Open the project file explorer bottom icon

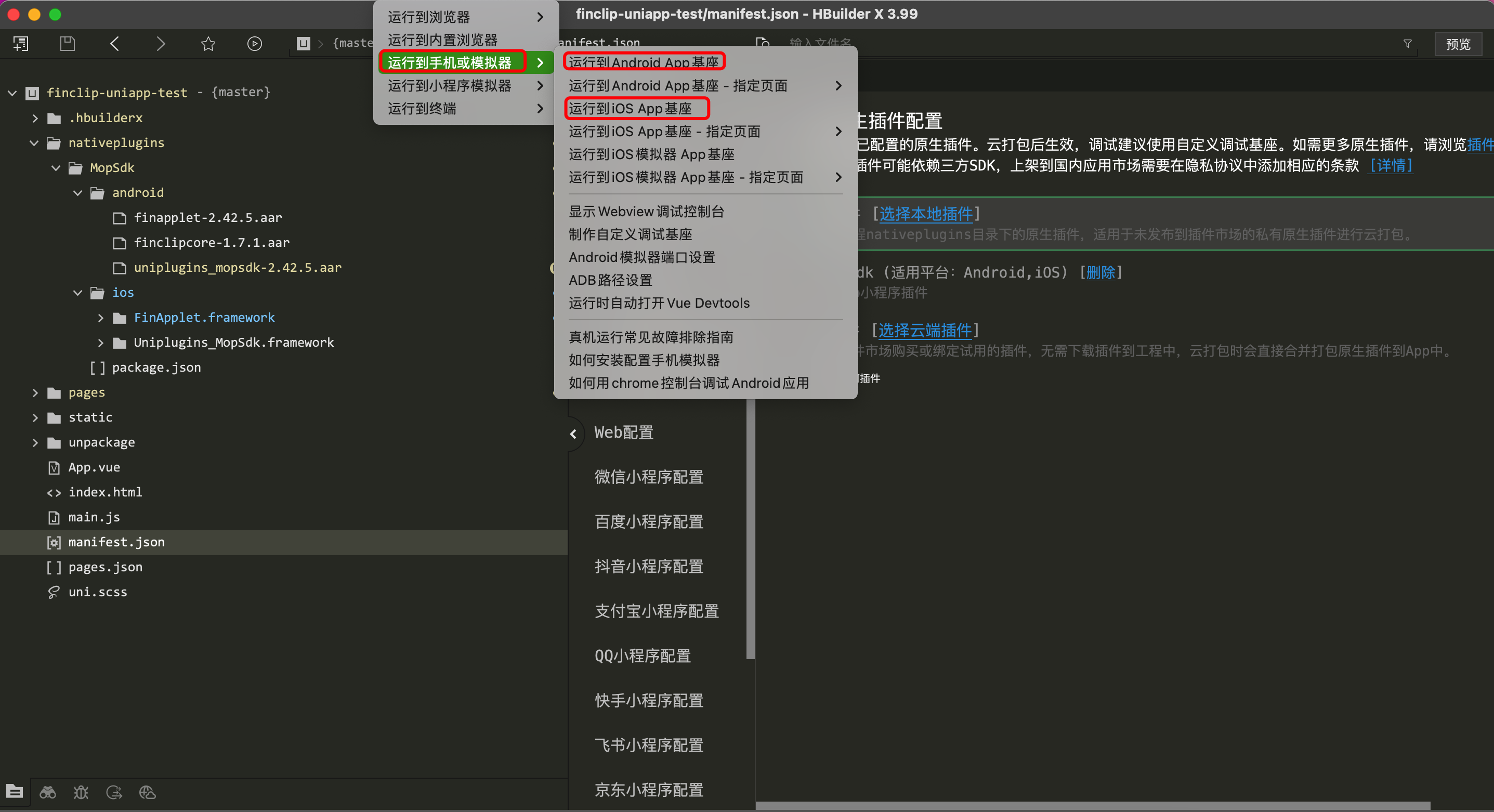pyautogui.click(x=15, y=792)
